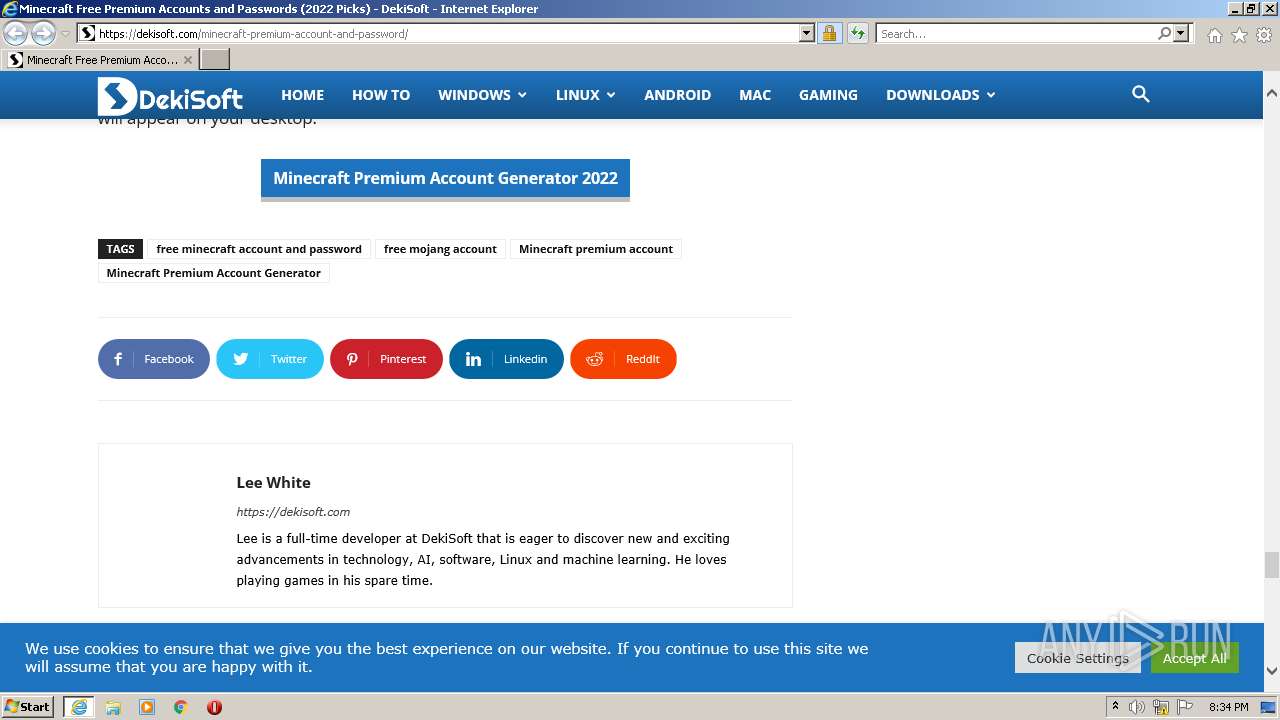Click Accept All cookies button
Screen dimensions: 1280x720
click(1194, 658)
